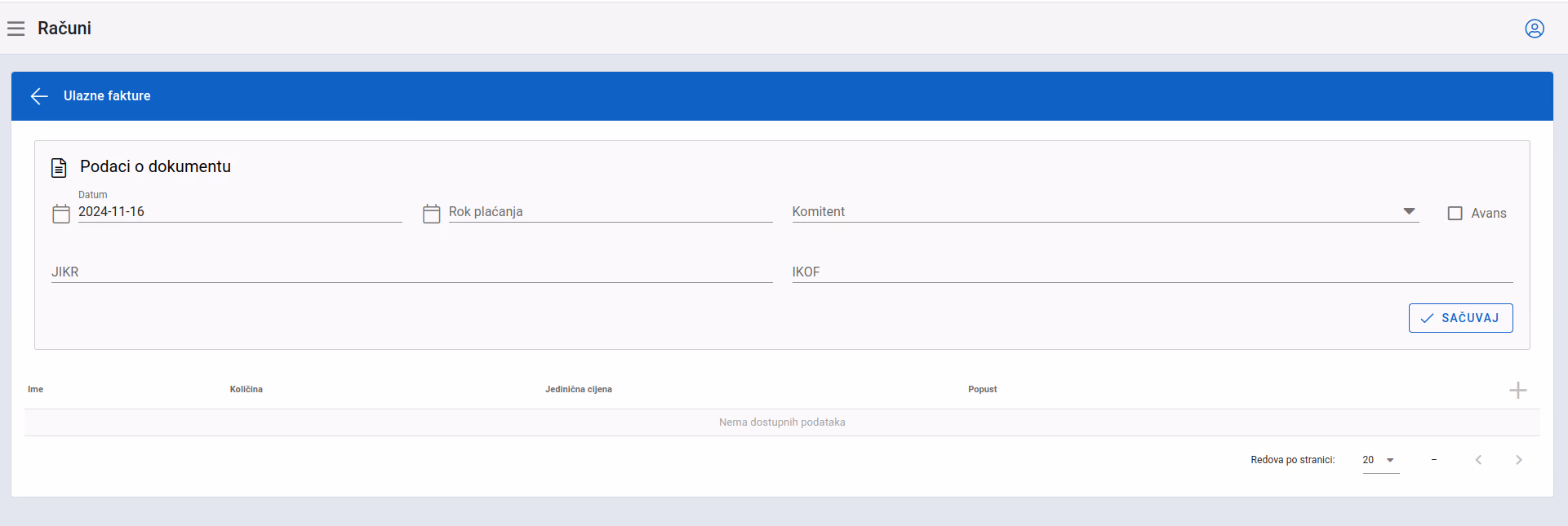Open the Datum calendar picker icon
This screenshot has height=526, width=1568.
[x=61, y=214]
